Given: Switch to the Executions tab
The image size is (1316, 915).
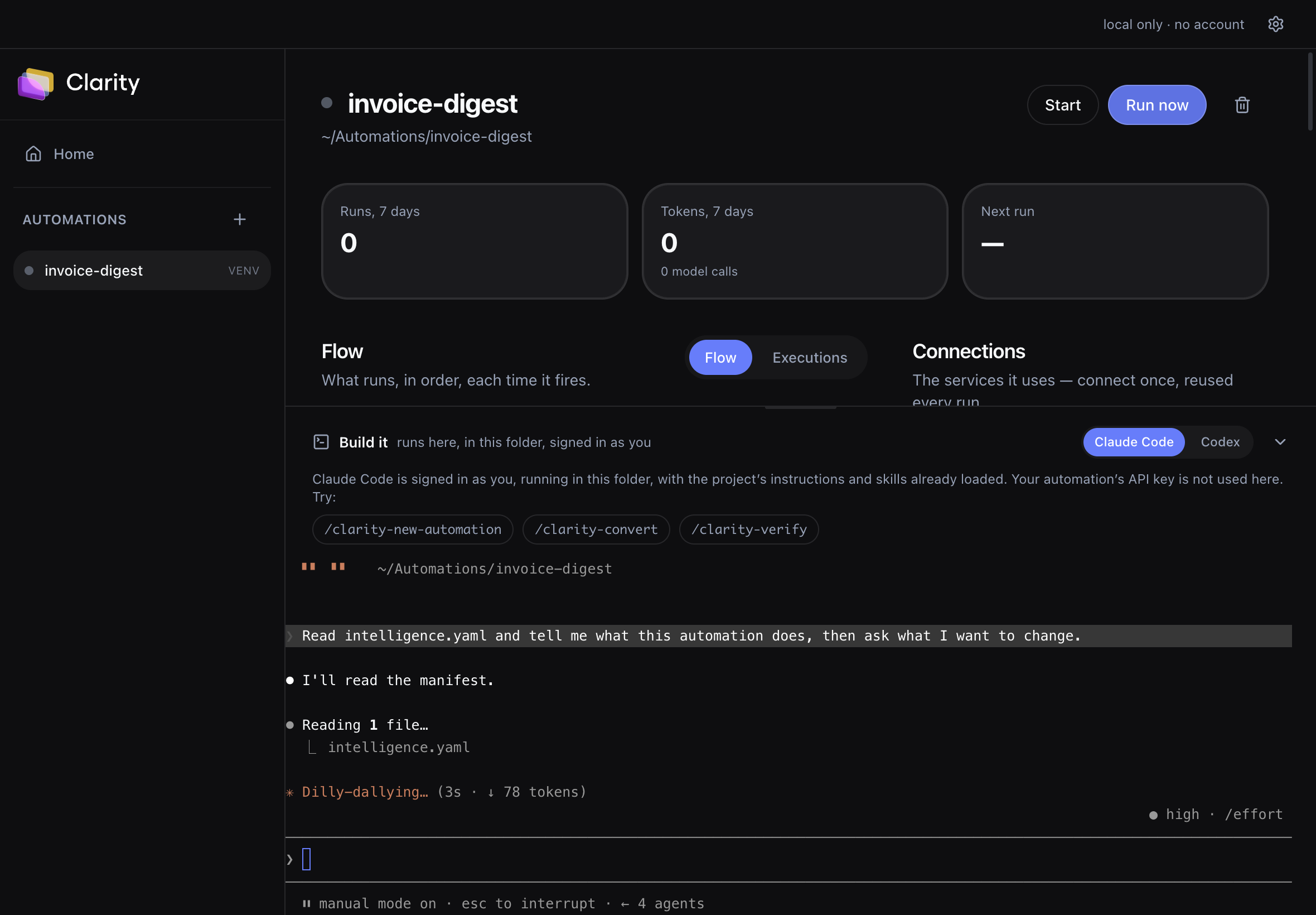Looking at the screenshot, I should [x=810, y=358].
